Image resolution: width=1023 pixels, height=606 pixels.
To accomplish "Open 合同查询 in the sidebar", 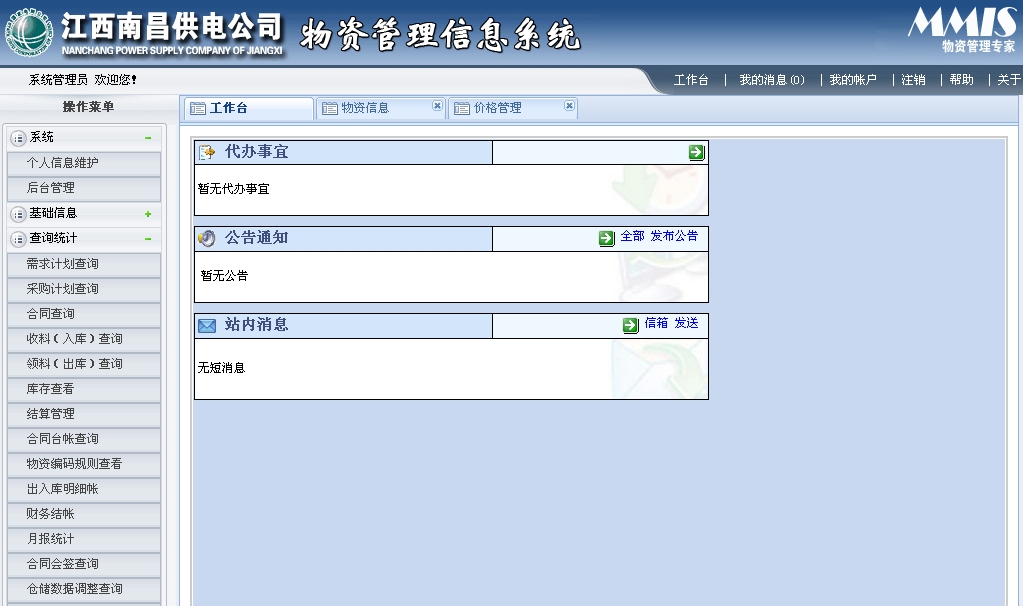I will [50, 314].
